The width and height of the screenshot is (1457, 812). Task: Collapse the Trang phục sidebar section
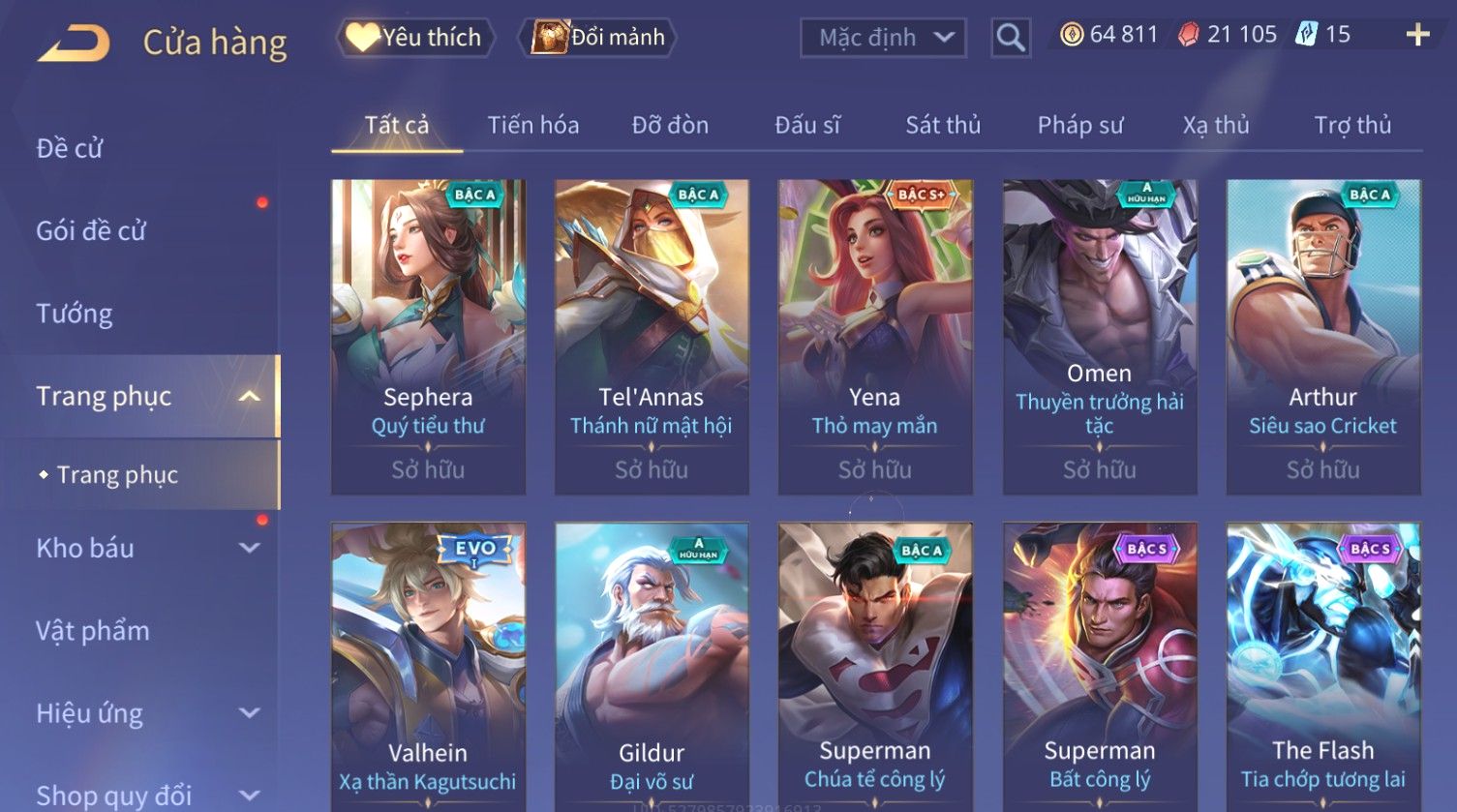coord(249,397)
